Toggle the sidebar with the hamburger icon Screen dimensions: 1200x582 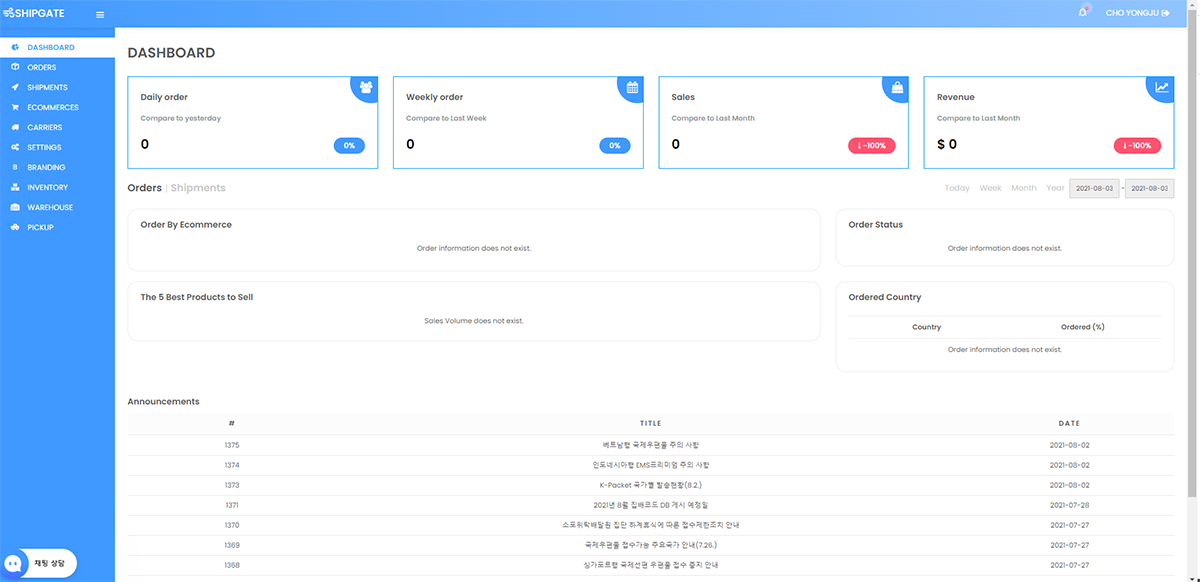99,13
